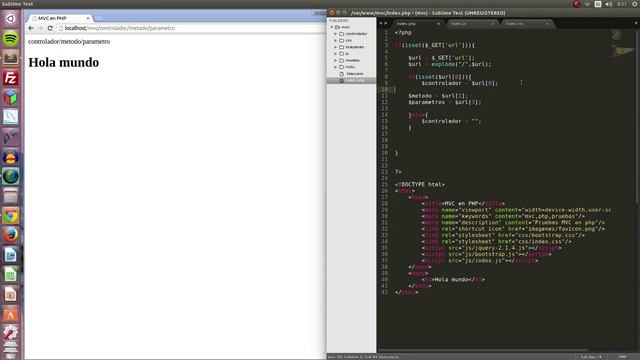The width and height of the screenshot is (640, 360).
Task: Select index.php file in Sublime sidebar
Action: pos(351,80)
